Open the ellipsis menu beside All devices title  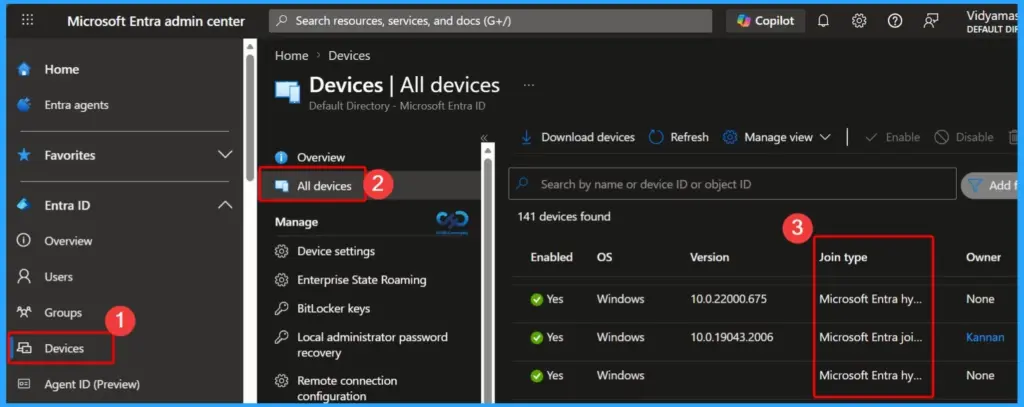(x=529, y=85)
